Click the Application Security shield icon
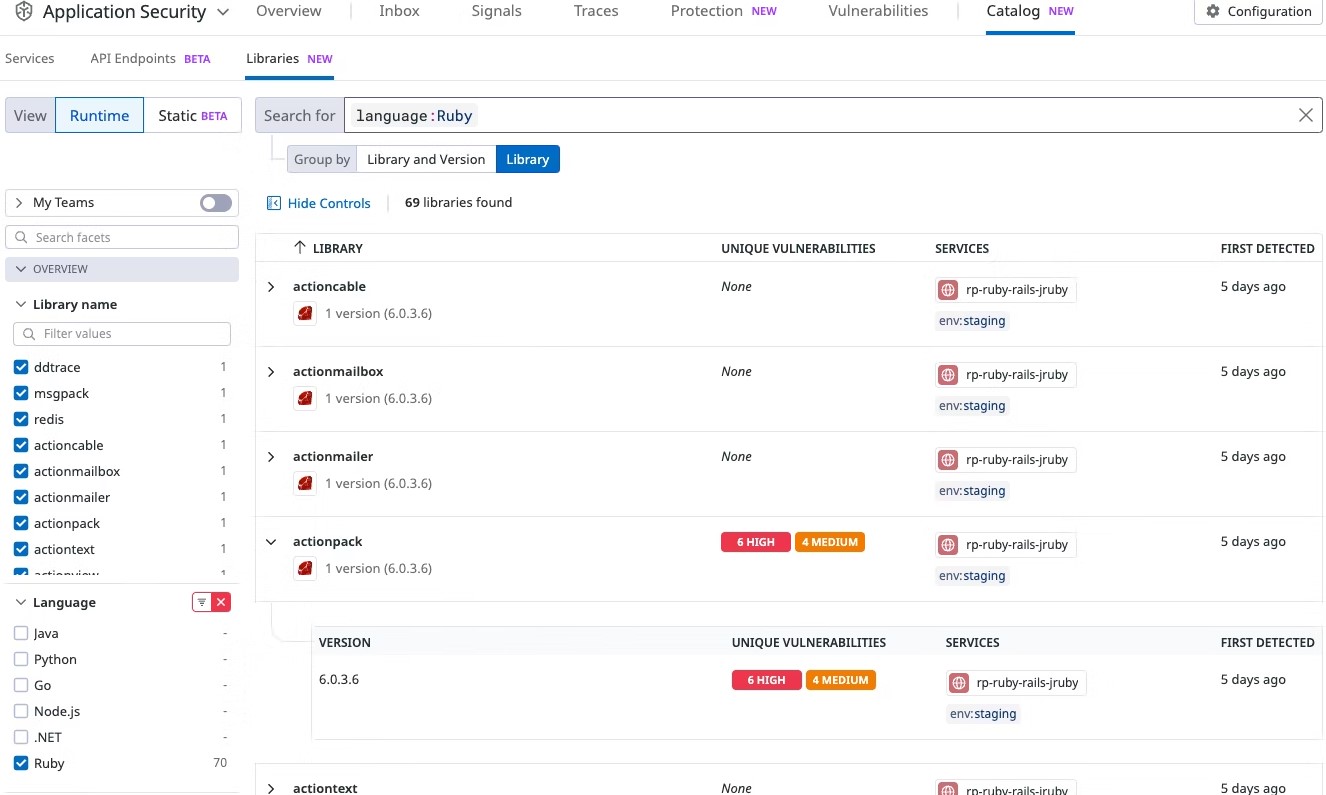 24,12
